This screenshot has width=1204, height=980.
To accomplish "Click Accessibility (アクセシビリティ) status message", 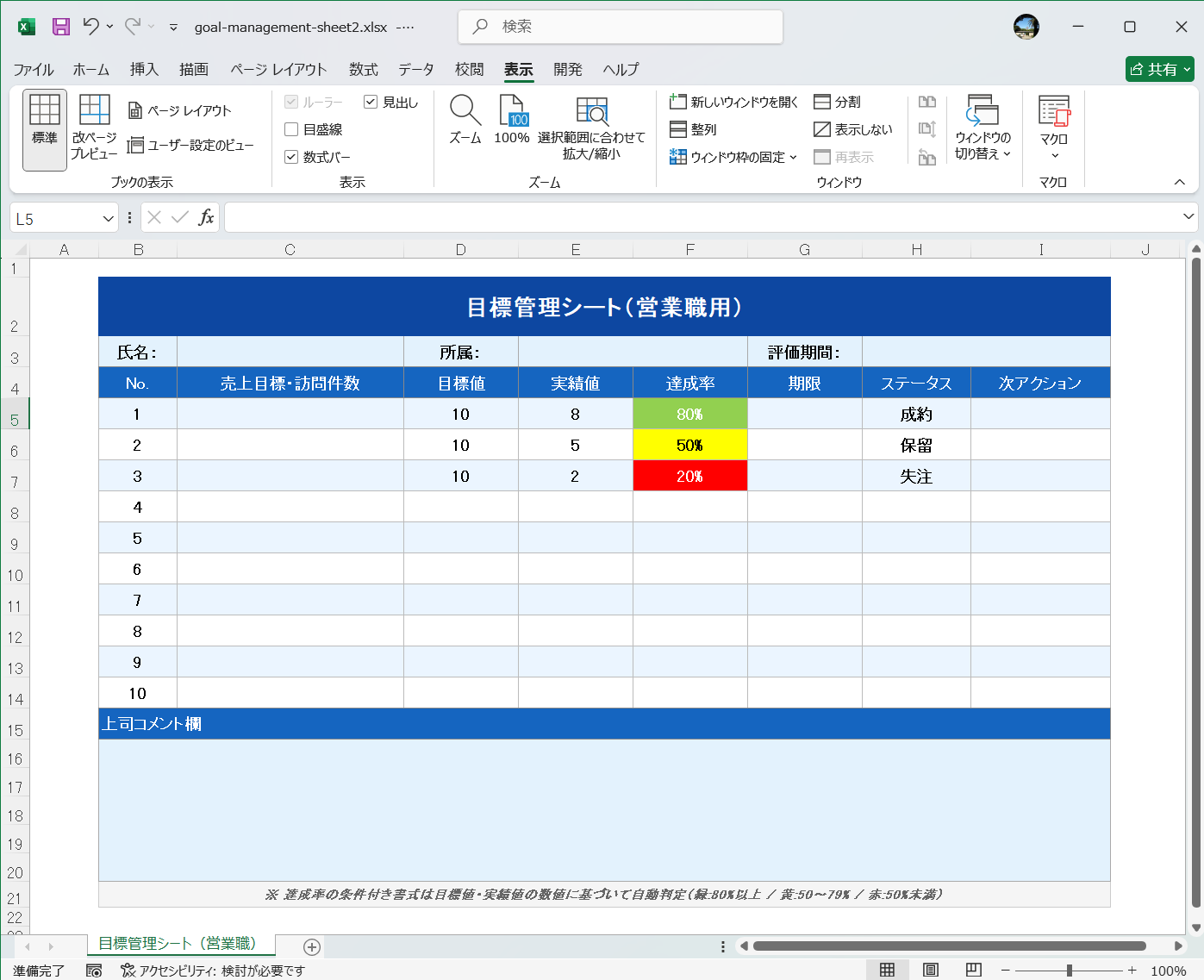I will pyautogui.click(x=213, y=971).
